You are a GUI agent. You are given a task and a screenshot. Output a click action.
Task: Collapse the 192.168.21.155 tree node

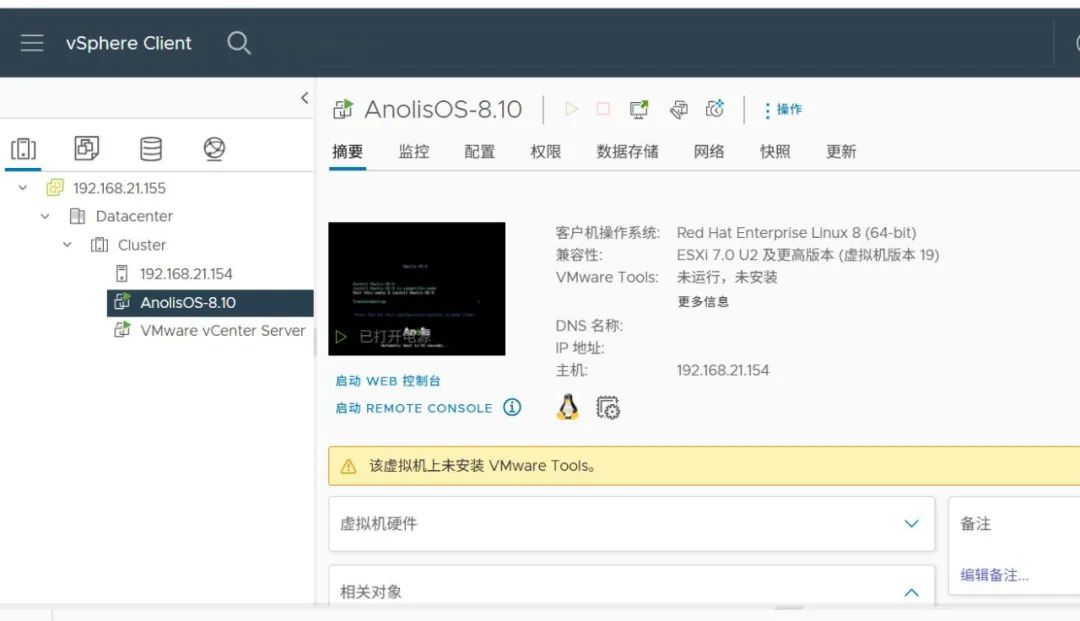(23, 187)
